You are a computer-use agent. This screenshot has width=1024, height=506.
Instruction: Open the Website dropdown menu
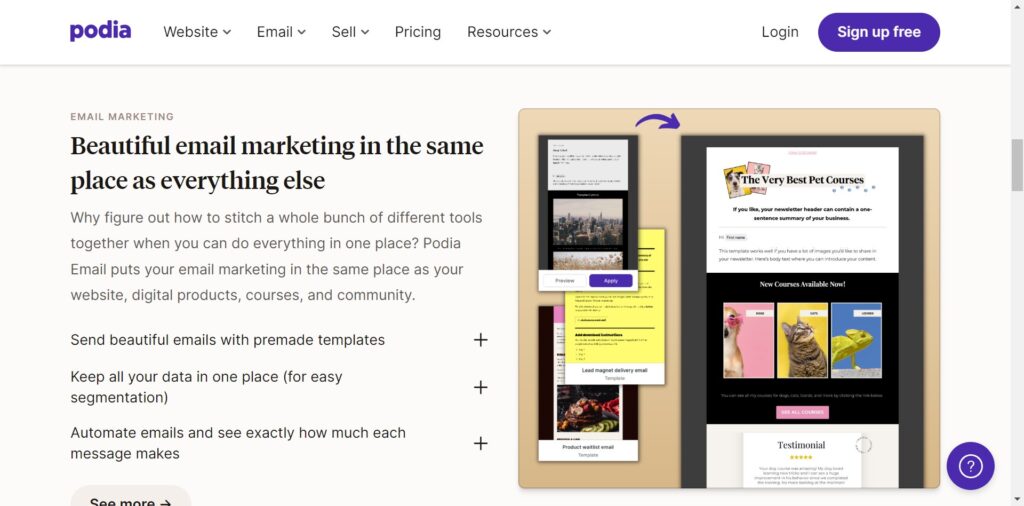point(197,32)
